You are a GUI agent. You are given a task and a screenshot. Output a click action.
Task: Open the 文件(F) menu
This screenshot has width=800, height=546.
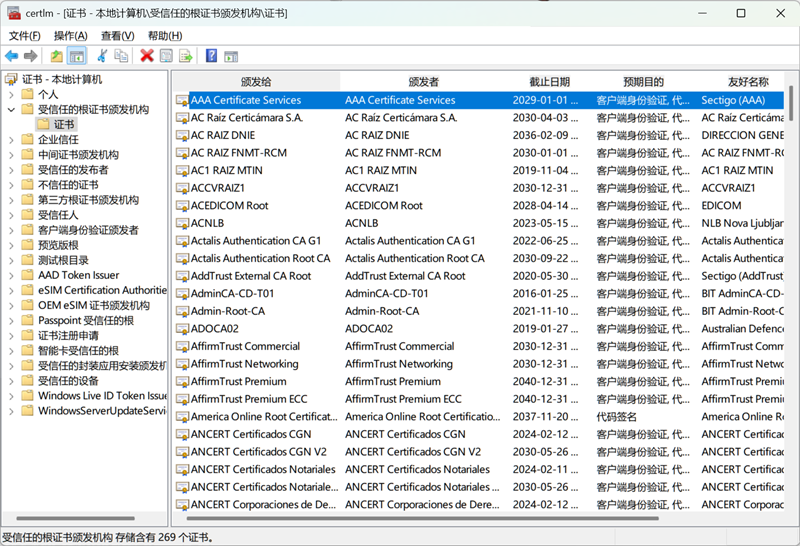[24, 36]
